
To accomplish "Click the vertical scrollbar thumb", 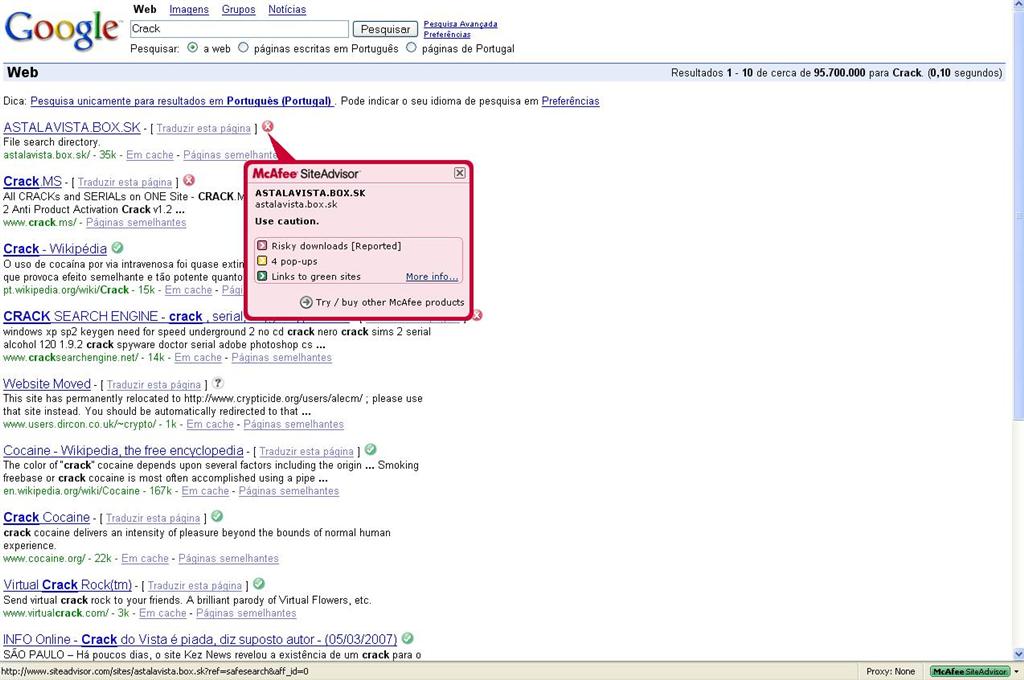I will point(1018,216).
